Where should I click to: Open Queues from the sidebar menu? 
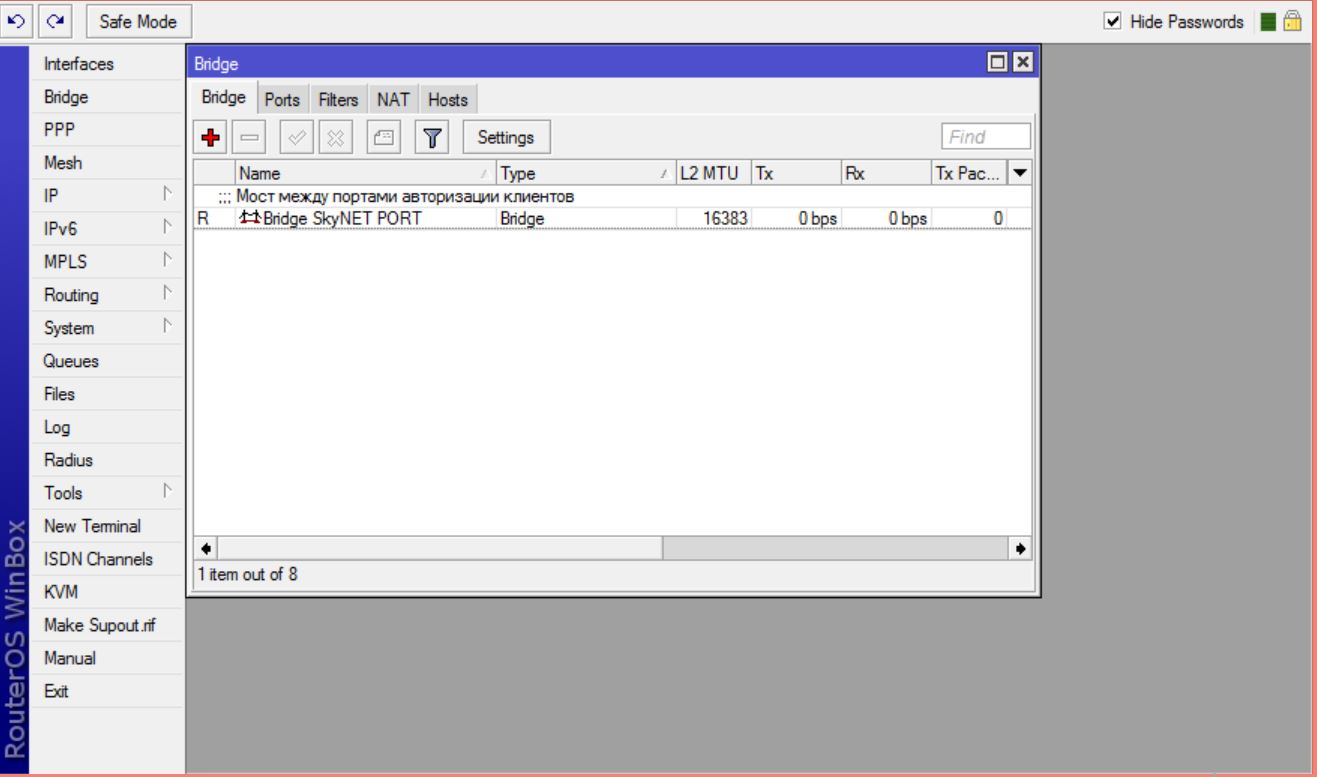(x=107, y=361)
